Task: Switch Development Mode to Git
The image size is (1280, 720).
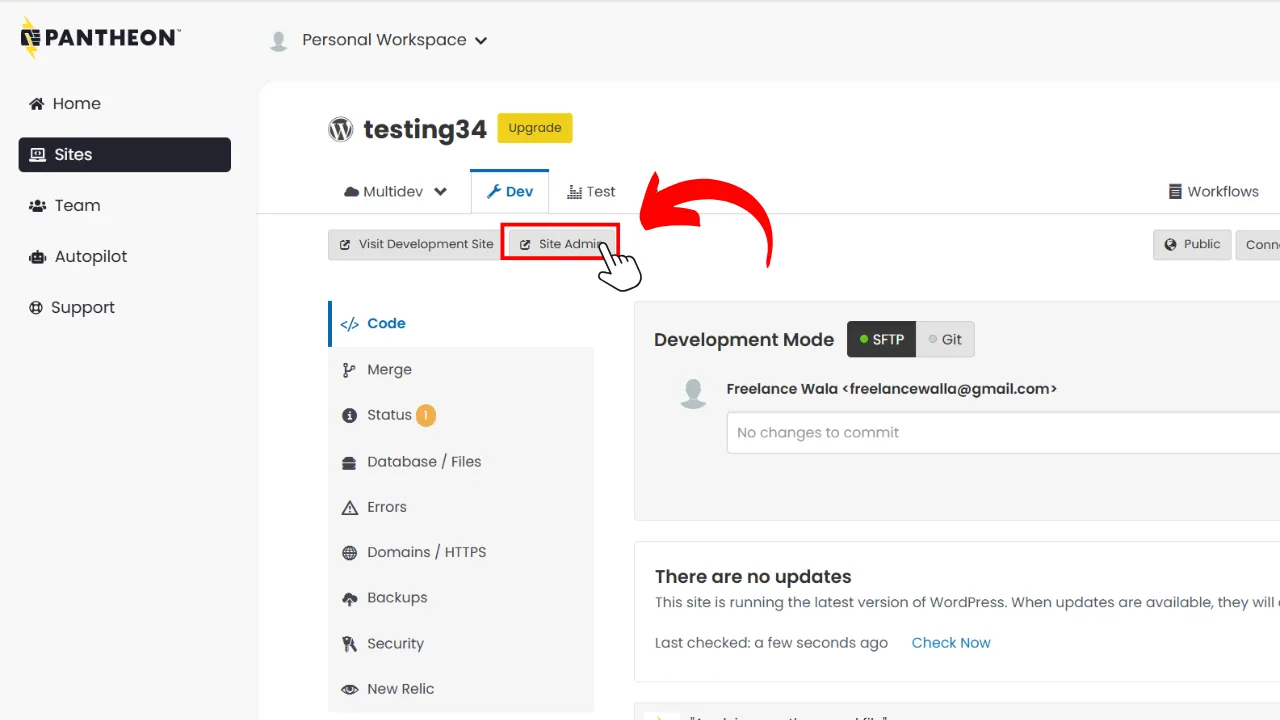Action: (x=945, y=340)
